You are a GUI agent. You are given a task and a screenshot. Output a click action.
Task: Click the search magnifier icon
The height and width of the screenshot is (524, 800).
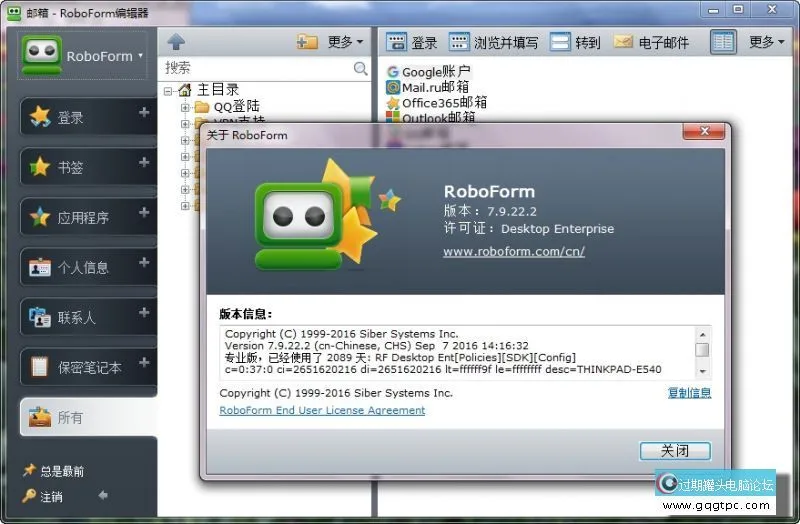(x=360, y=68)
